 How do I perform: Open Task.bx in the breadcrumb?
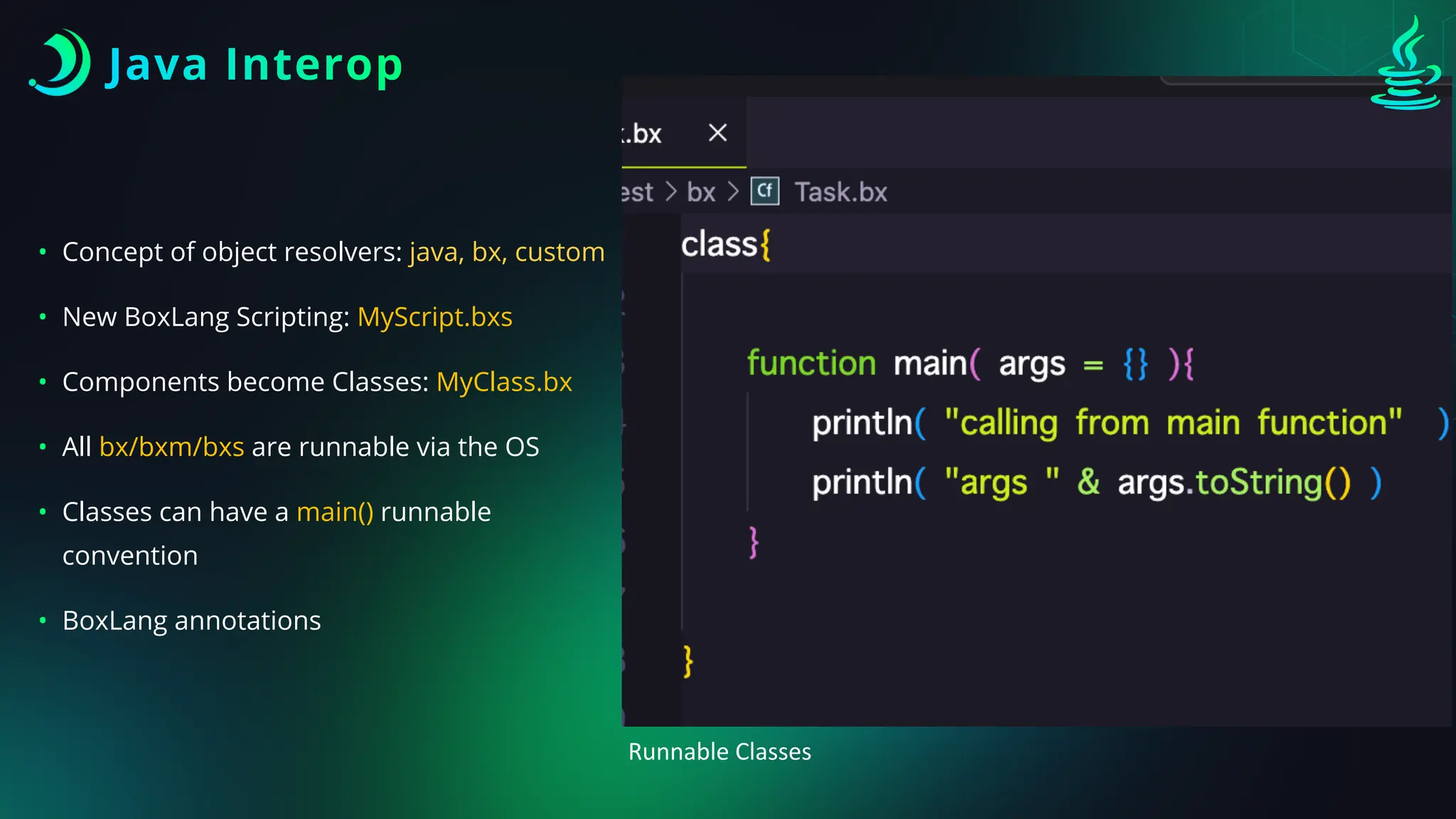pyautogui.click(x=840, y=192)
